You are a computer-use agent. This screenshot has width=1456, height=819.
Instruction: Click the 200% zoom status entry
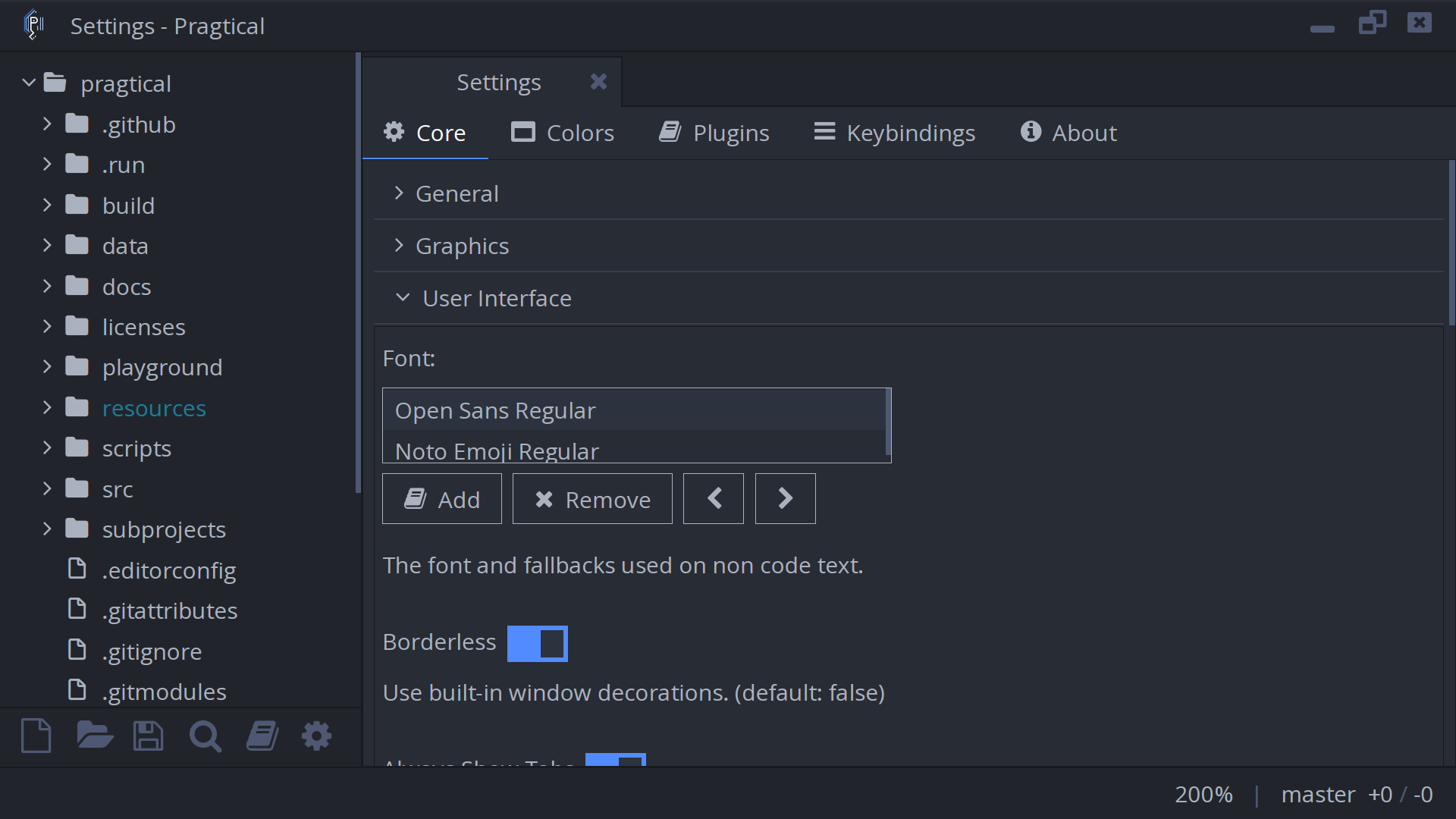[x=1203, y=794]
